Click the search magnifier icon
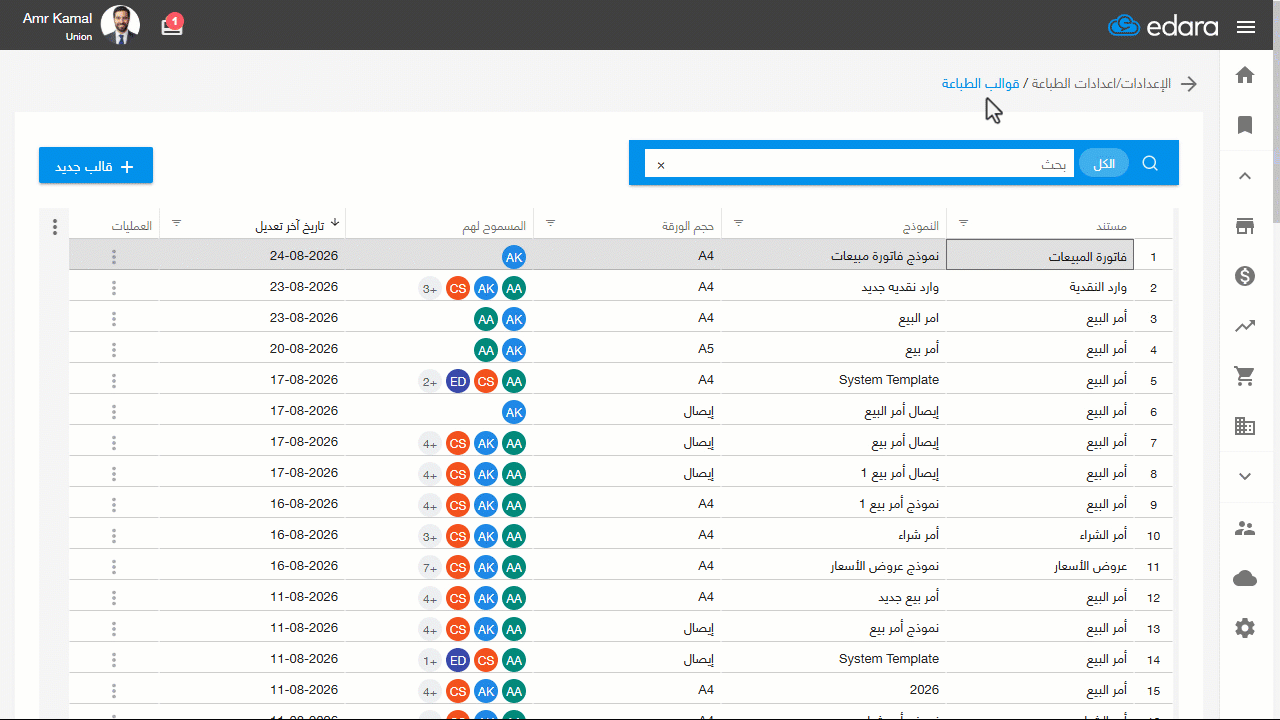 coord(1150,163)
